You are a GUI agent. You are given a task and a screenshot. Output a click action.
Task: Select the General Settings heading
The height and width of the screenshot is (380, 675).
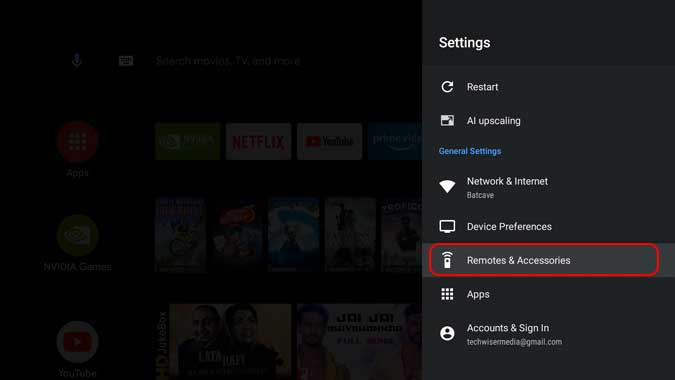coord(470,151)
